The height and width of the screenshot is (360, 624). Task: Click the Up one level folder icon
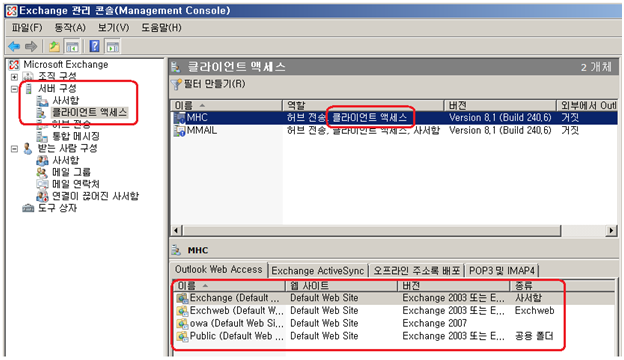[x=54, y=47]
